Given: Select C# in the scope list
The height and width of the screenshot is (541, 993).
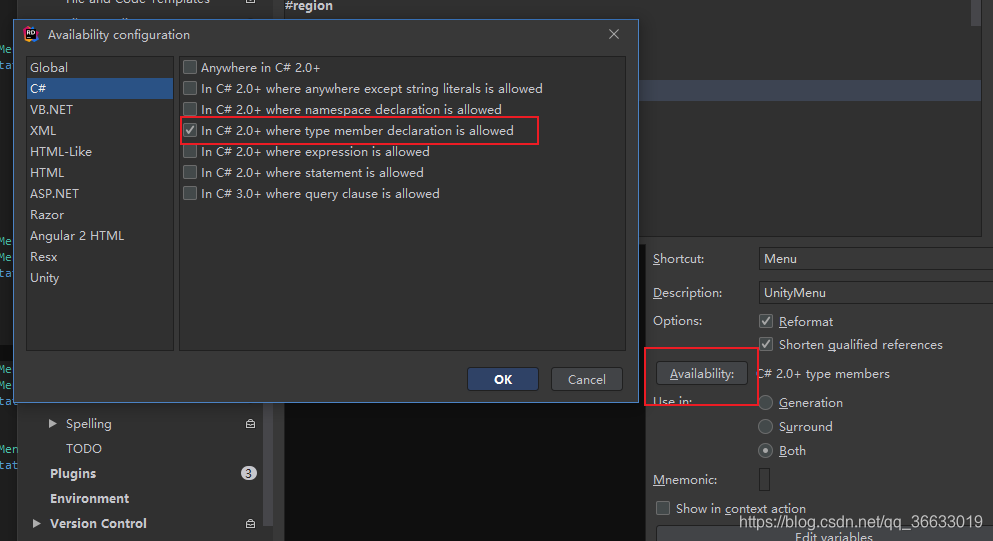Looking at the screenshot, I should [99, 88].
